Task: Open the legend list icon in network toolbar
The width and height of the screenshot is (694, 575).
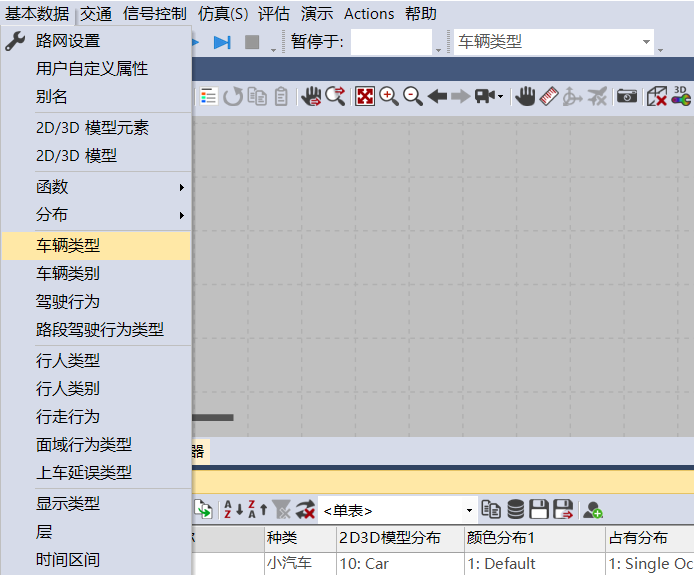Action: tap(208, 96)
